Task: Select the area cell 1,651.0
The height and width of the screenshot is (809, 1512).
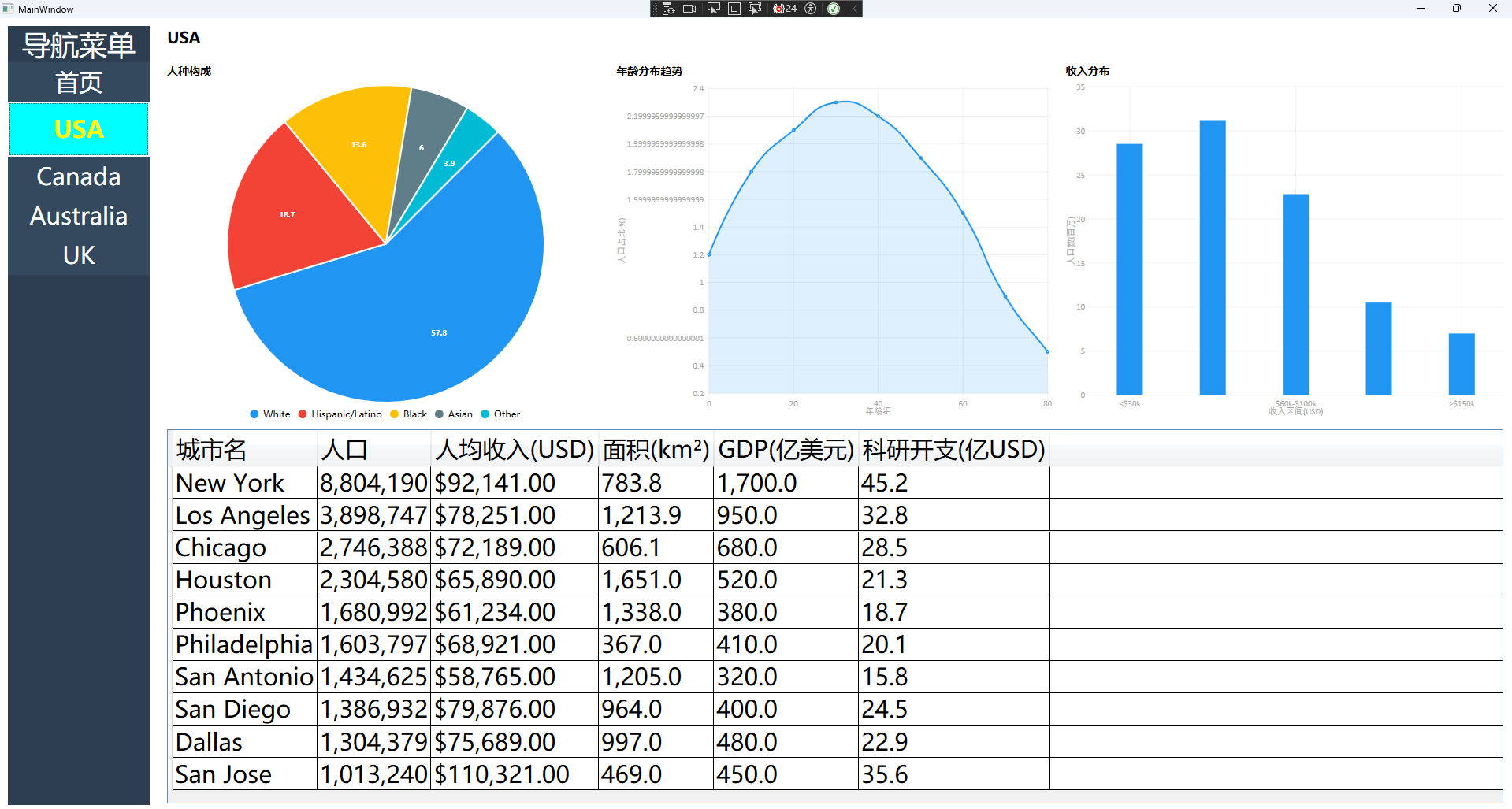Action: [656, 580]
